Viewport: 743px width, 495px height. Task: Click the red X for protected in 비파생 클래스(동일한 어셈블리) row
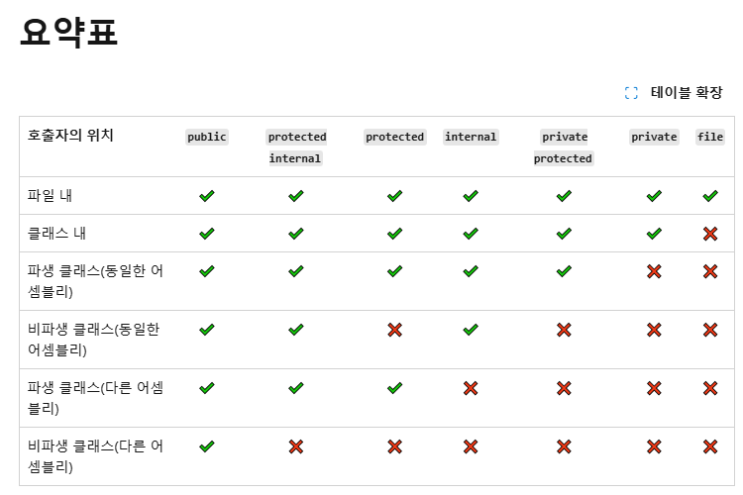coord(394,330)
